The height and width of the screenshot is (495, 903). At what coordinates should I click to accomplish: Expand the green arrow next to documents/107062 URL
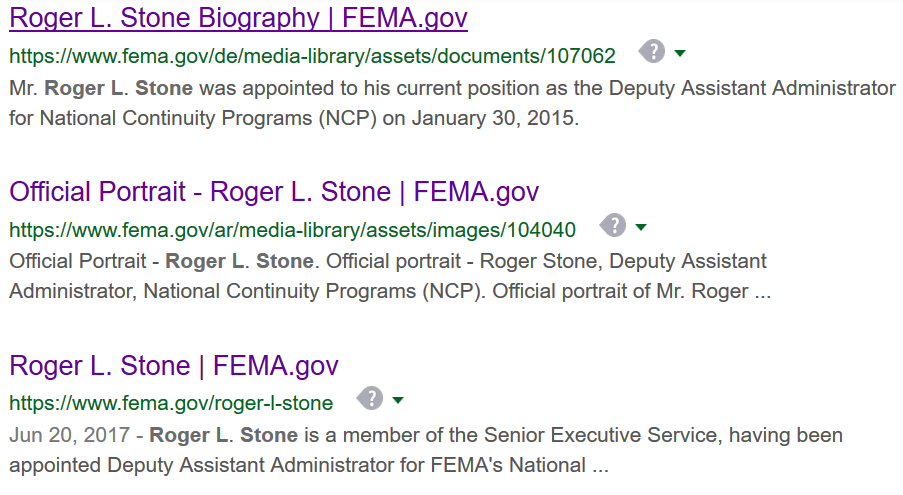tap(680, 54)
